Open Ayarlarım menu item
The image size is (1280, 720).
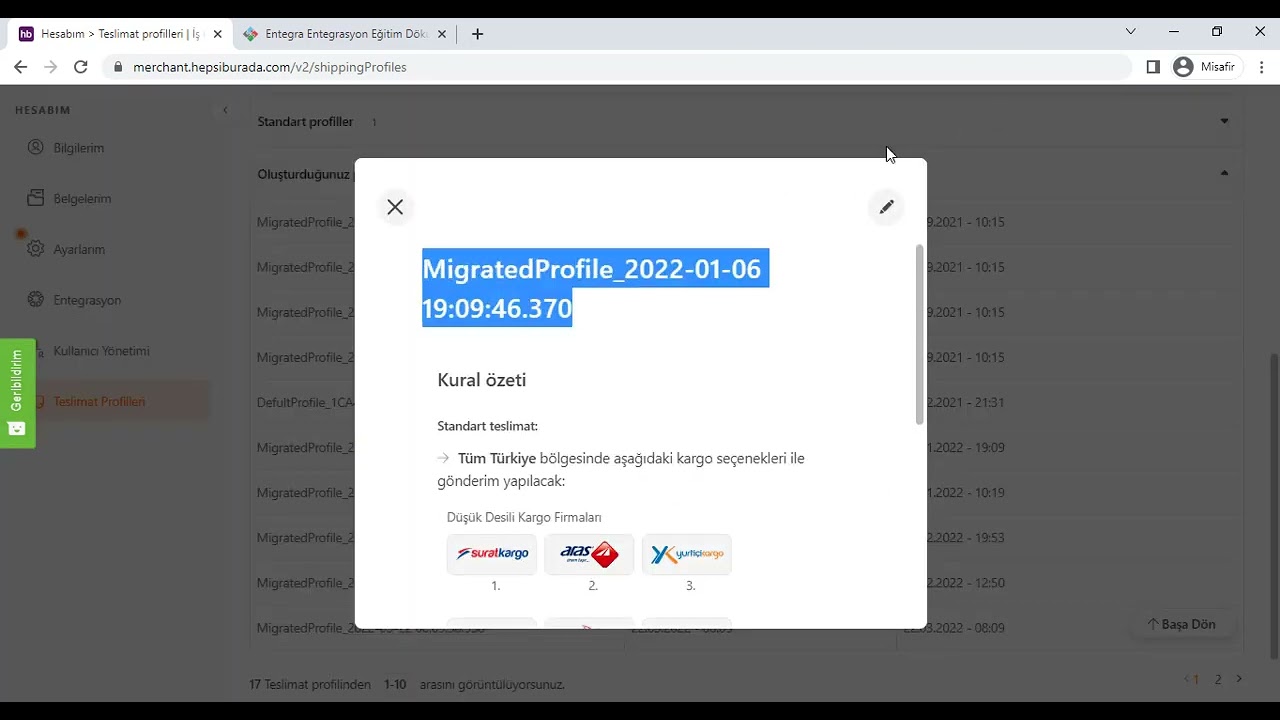point(79,249)
